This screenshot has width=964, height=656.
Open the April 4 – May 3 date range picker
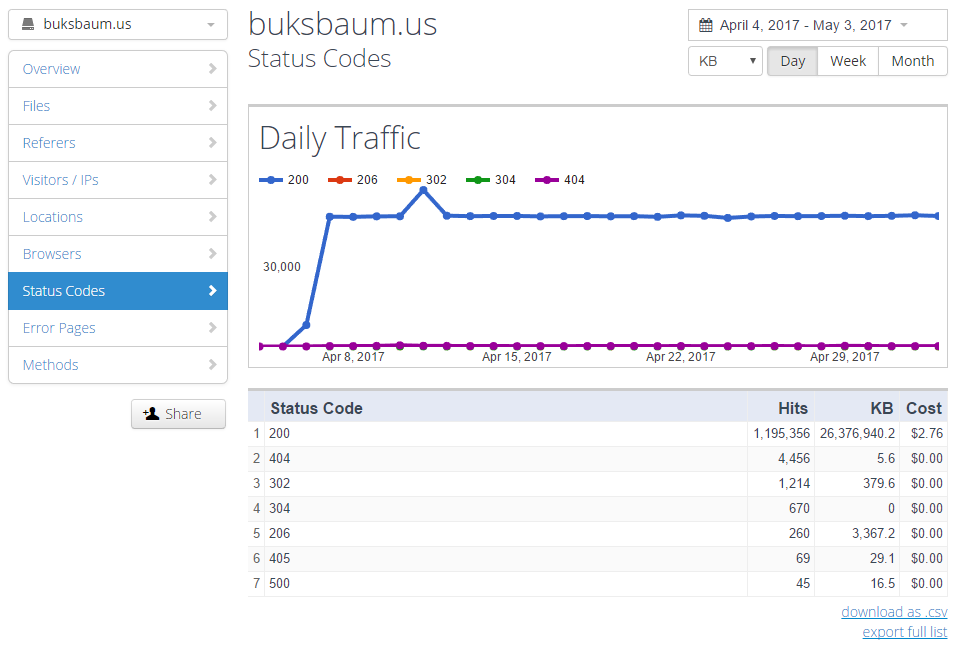coord(817,25)
